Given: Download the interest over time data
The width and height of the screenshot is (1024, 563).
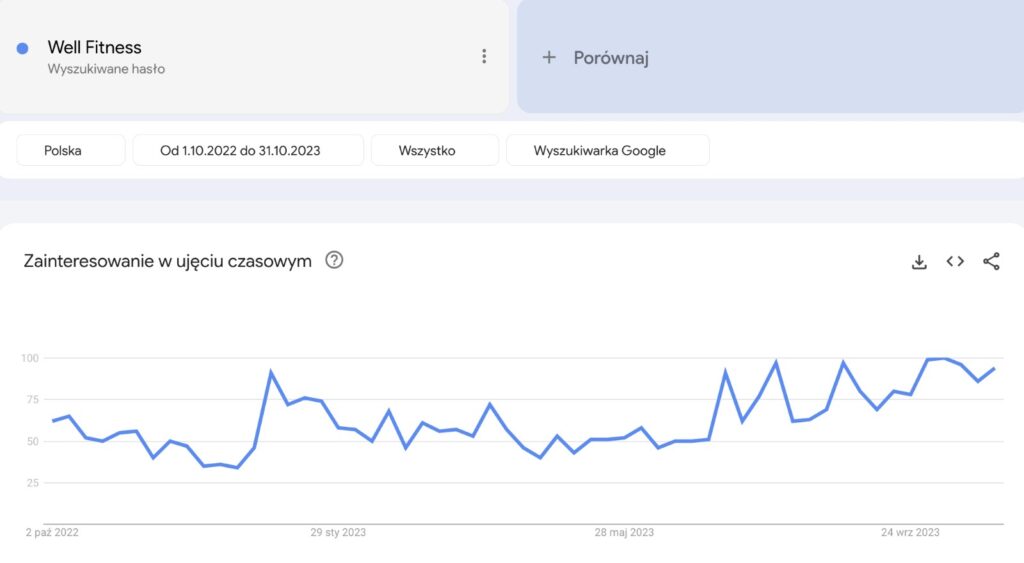Looking at the screenshot, I should pyautogui.click(x=919, y=262).
